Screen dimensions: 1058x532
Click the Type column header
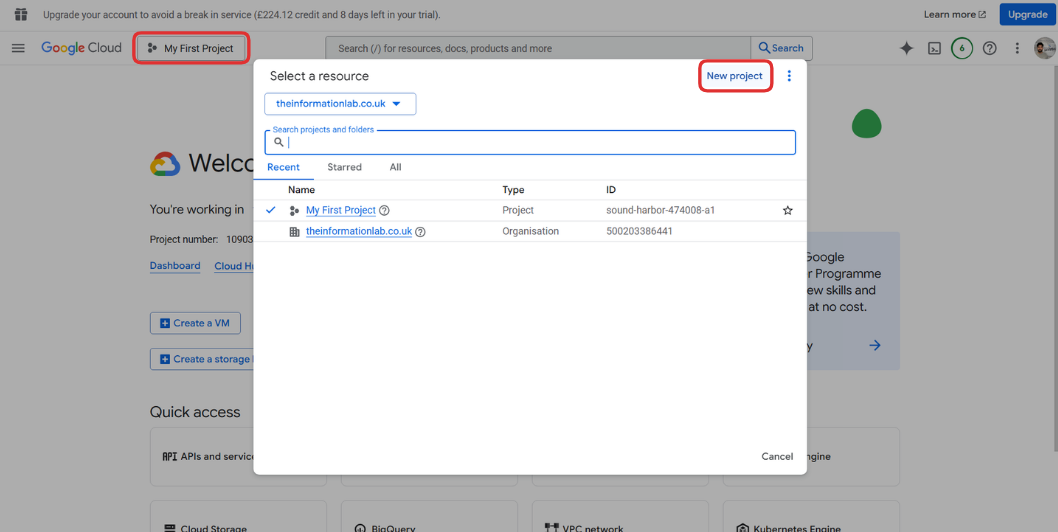click(x=513, y=190)
